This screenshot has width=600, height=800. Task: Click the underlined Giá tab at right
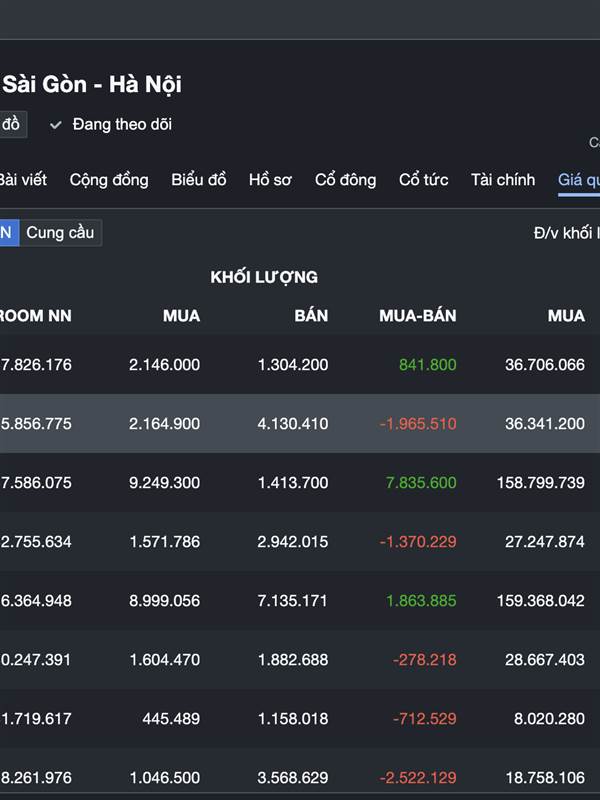(578, 180)
